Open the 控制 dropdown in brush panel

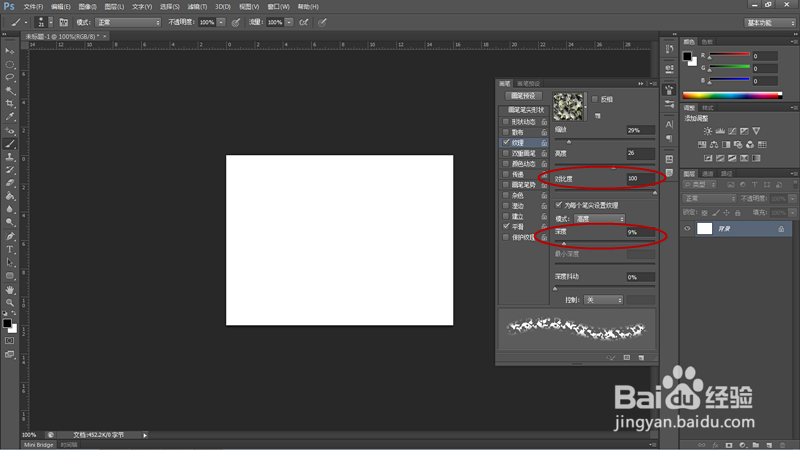(603, 300)
